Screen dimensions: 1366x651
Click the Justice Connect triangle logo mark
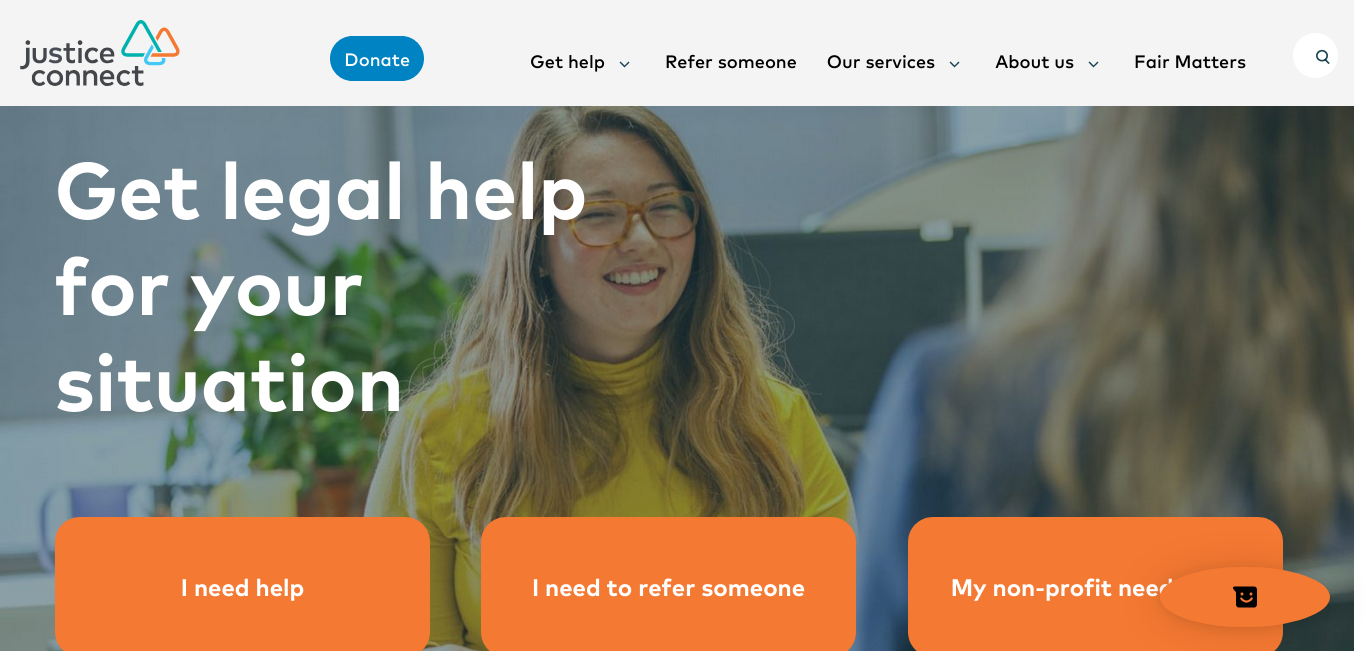[150, 42]
